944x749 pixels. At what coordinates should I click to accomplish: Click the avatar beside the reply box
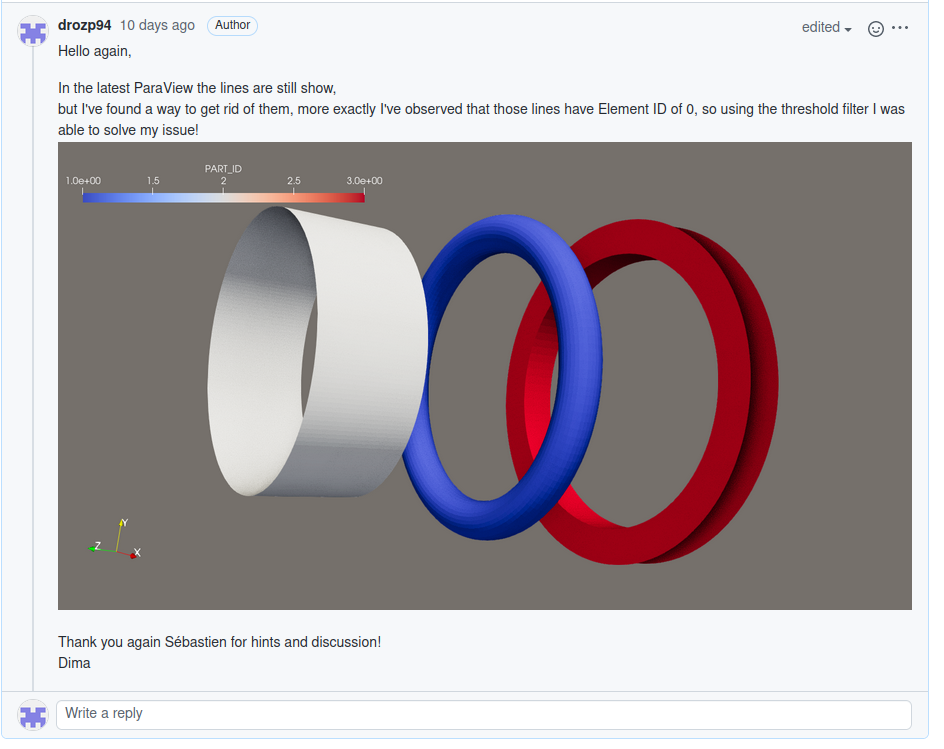coord(33,715)
